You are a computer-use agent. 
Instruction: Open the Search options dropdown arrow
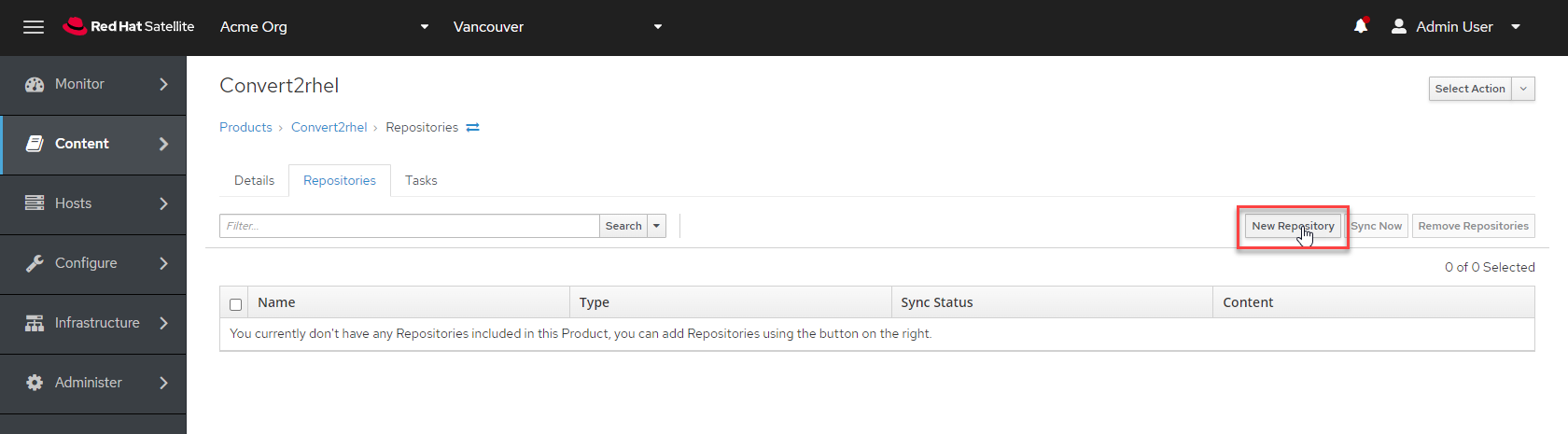657,226
